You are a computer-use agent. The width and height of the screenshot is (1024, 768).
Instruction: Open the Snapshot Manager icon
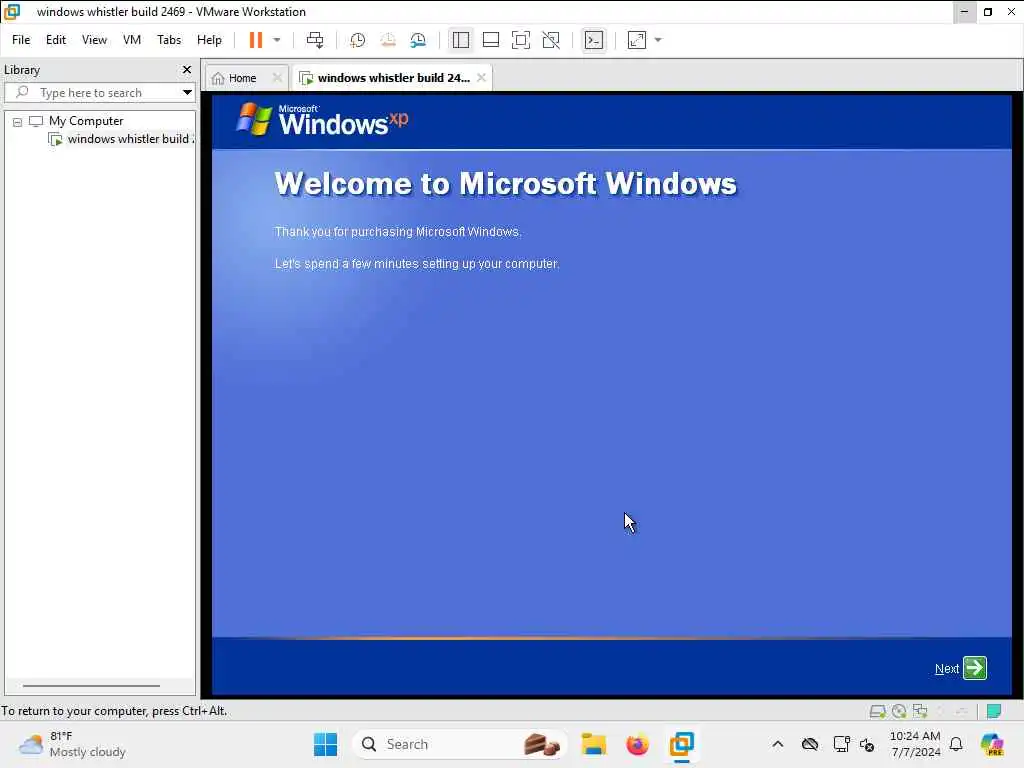[418, 40]
